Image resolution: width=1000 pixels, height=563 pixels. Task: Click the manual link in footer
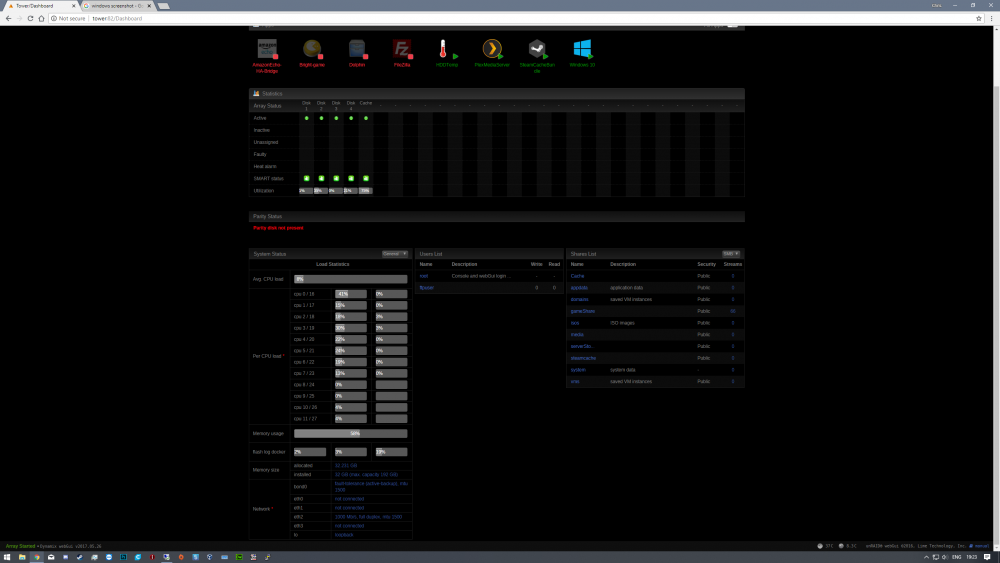tap(981, 546)
